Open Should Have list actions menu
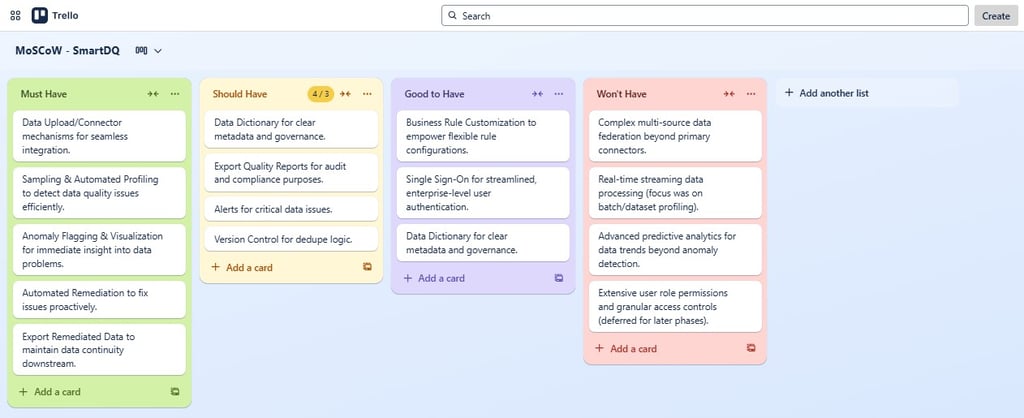This screenshot has height=418, width=1024. [x=367, y=94]
